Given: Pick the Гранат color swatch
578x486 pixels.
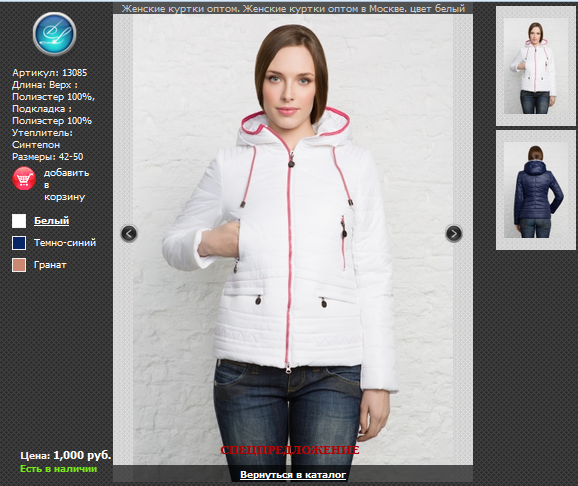Looking at the screenshot, I should [19, 265].
